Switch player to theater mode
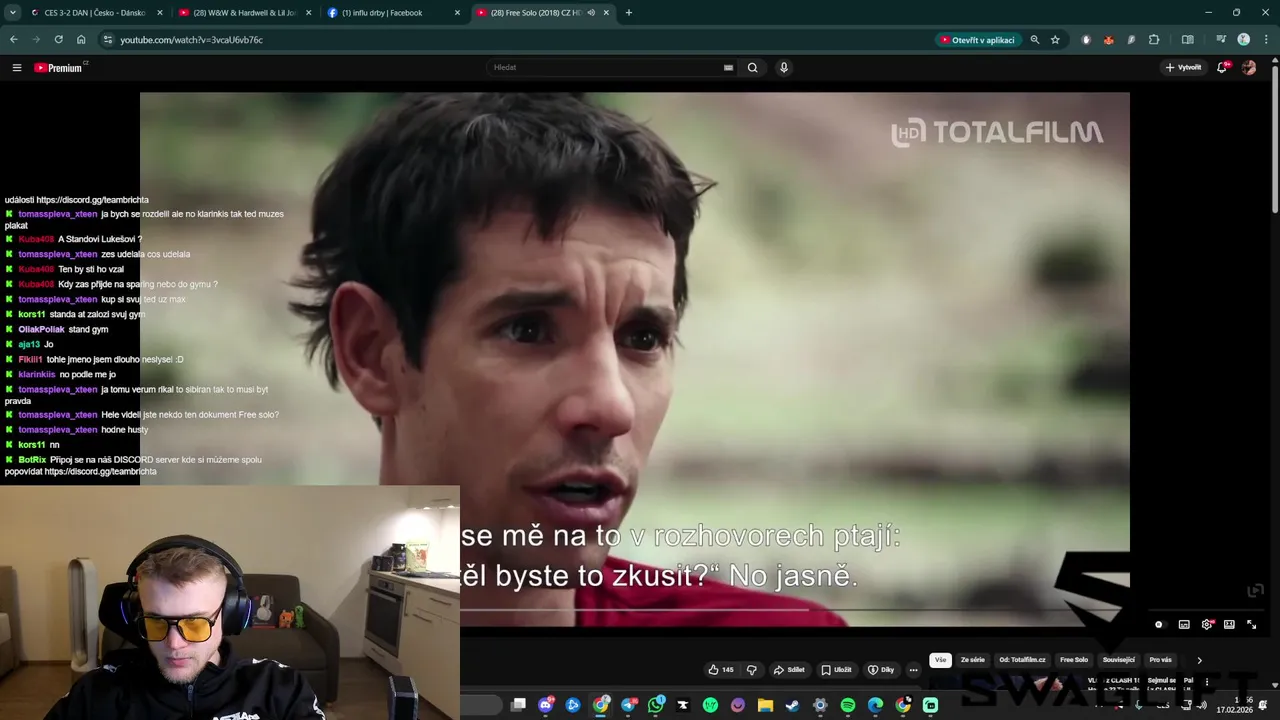The height and width of the screenshot is (720, 1280). [1229, 624]
